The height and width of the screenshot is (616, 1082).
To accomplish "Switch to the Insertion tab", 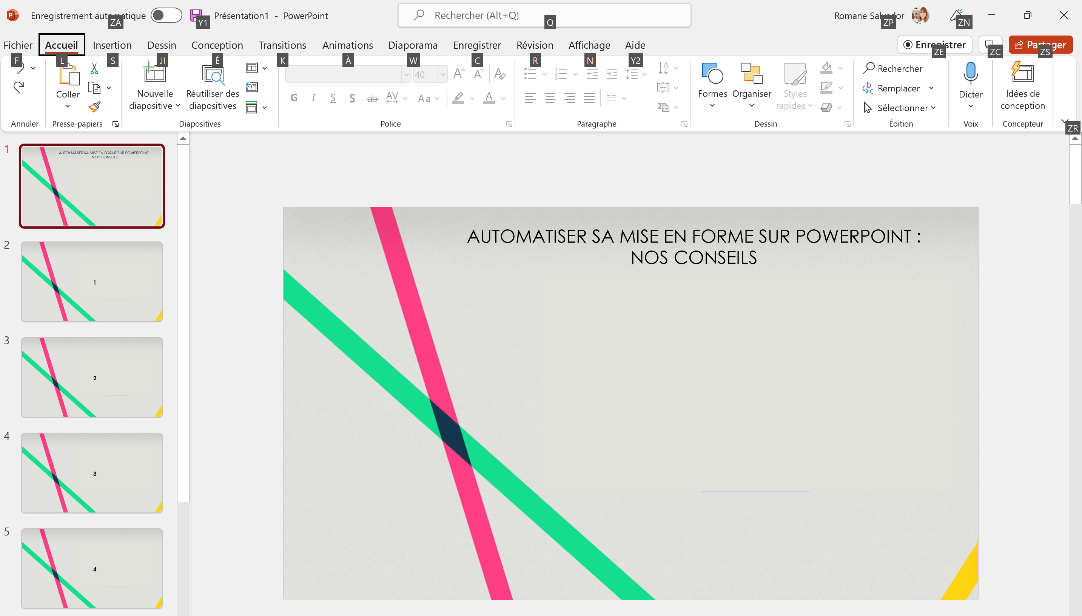I will pos(112,45).
